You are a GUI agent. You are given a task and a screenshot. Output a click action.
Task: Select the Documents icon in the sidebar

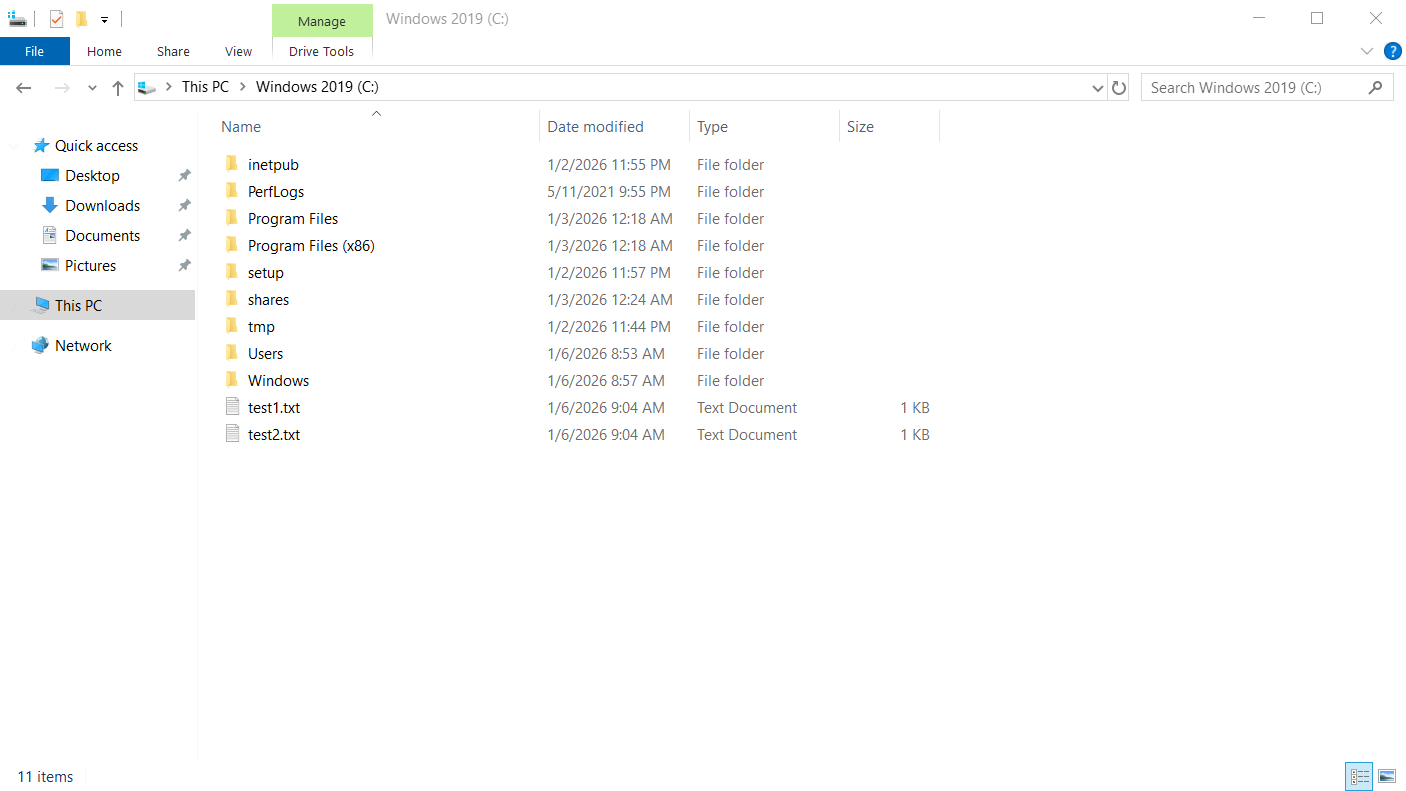(50, 236)
